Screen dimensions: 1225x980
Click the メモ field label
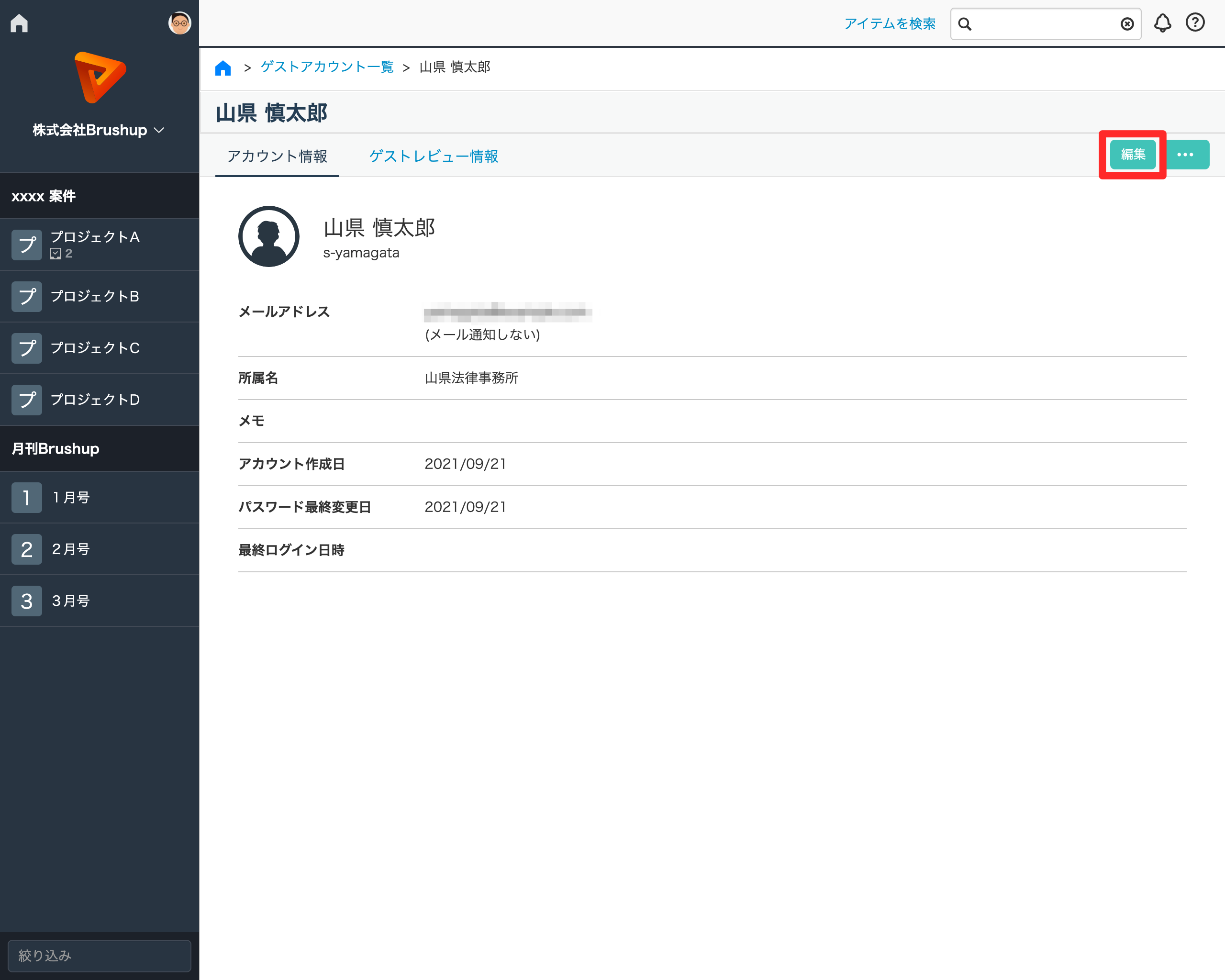(251, 421)
